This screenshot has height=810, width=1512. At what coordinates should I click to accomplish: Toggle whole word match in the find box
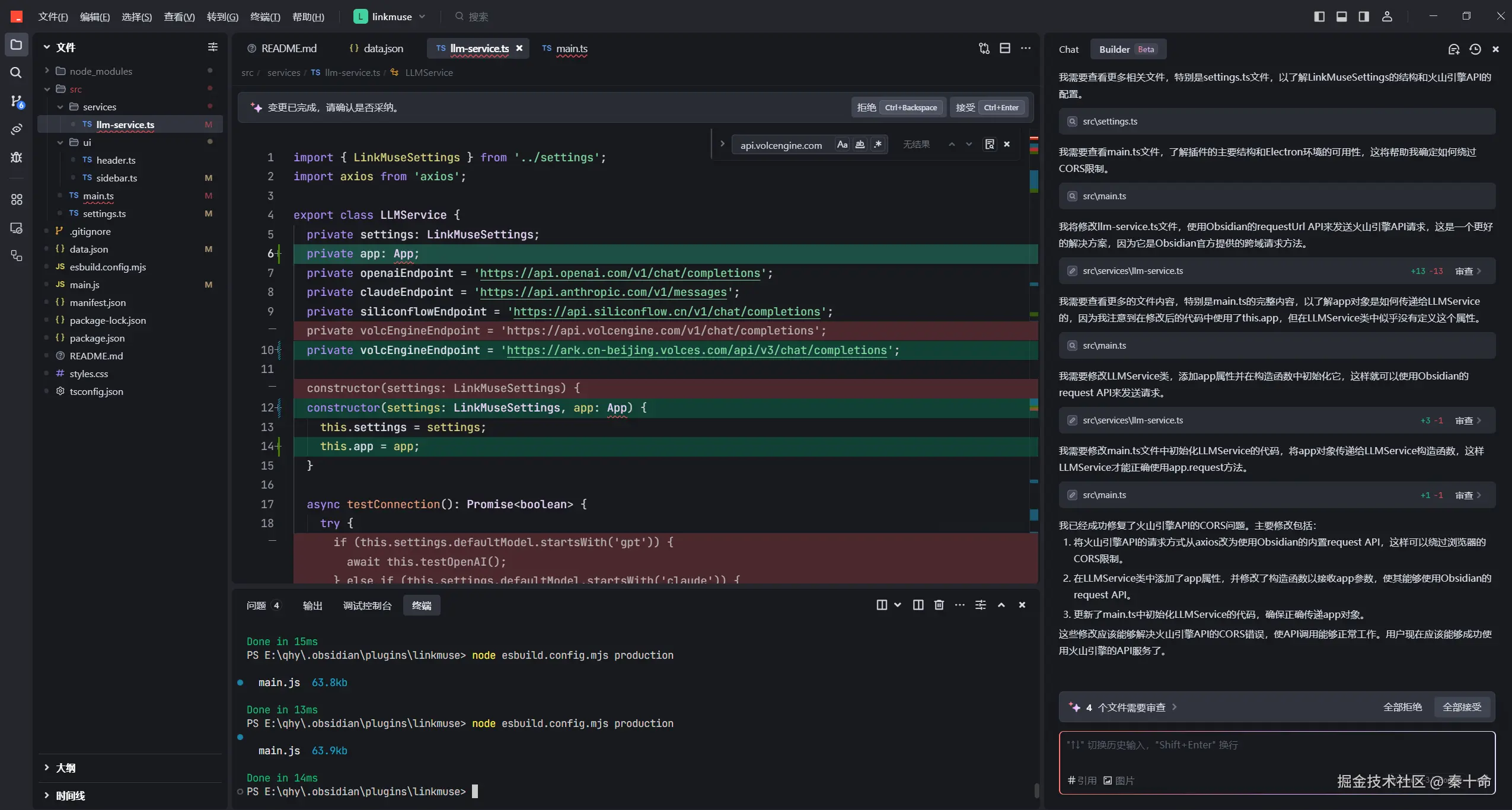click(x=860, y=144)
